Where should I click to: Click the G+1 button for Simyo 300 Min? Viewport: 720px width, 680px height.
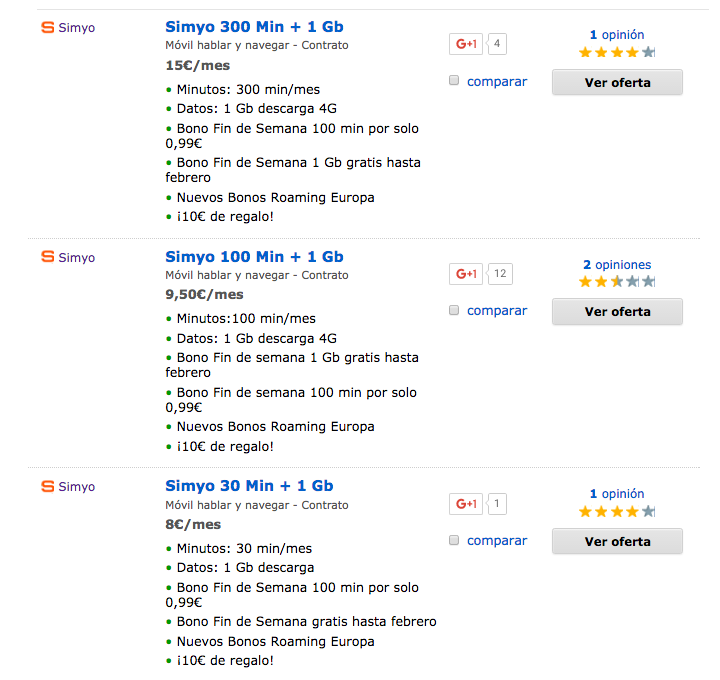(x=466, y=44)
